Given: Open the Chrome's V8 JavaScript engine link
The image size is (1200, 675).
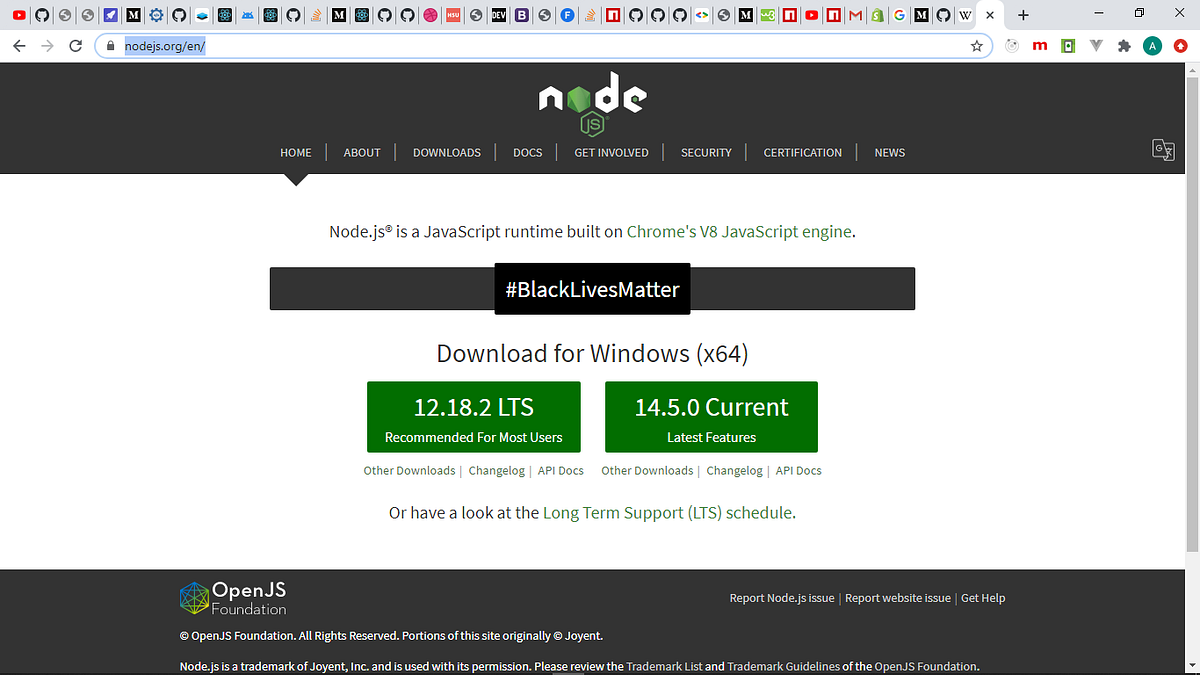Looking at the screenshot, I should point(738,231).
